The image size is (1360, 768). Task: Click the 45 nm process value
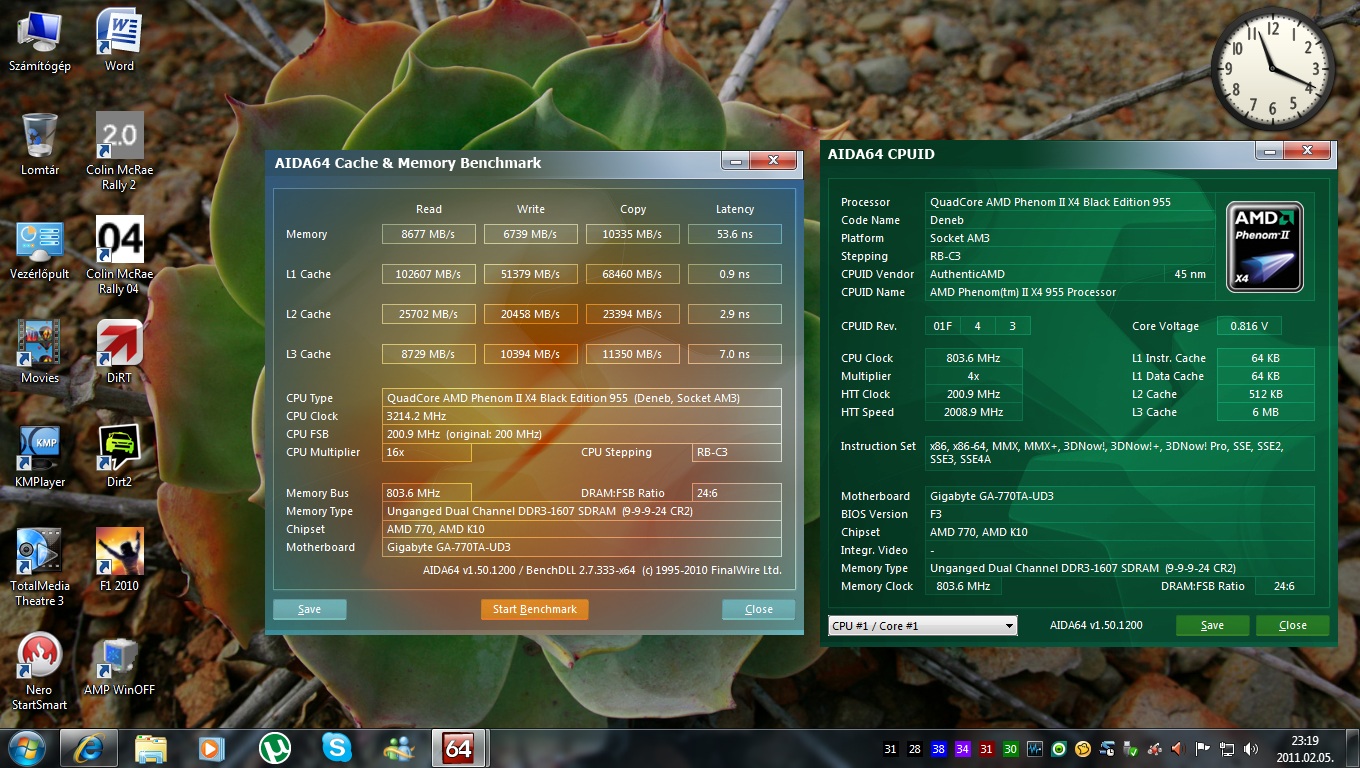click(1191, 274)
